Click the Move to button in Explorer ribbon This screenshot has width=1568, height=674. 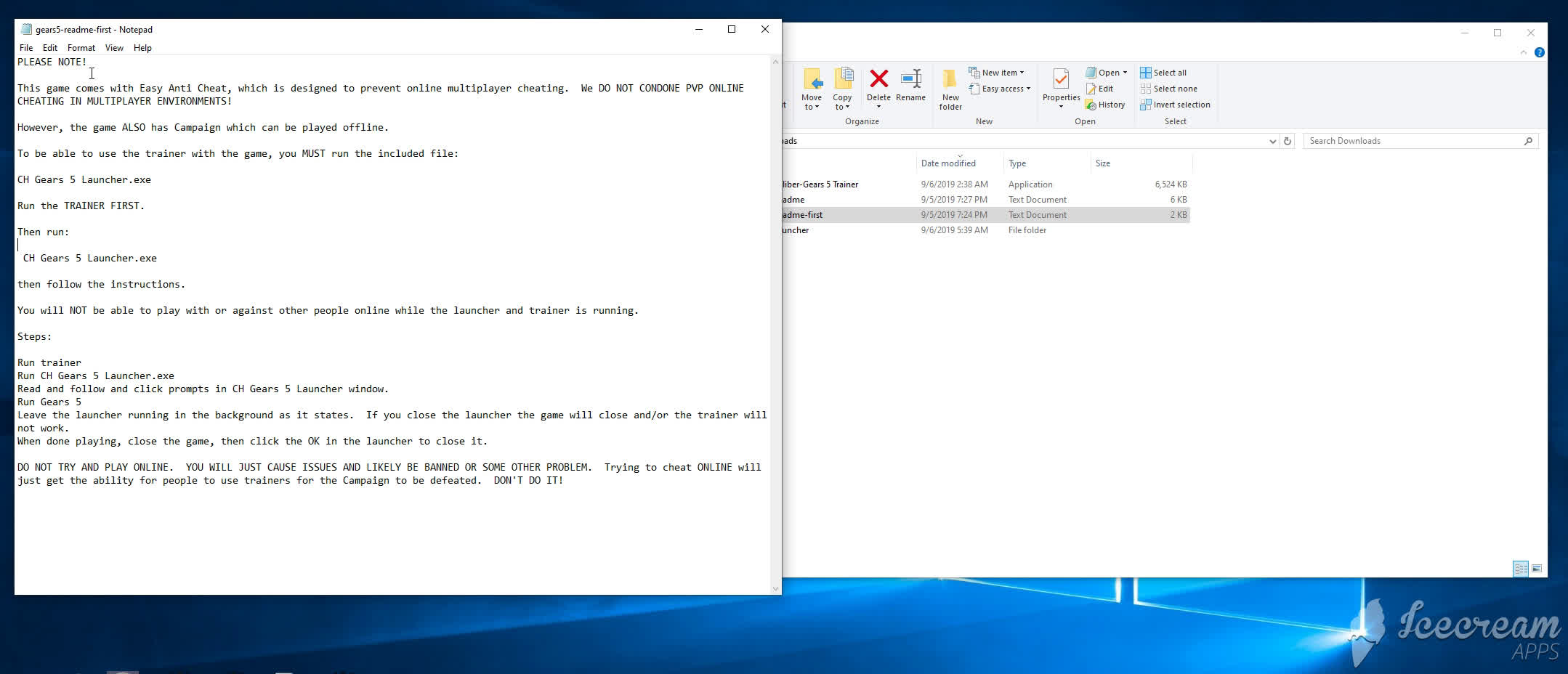tap(812, 89)
